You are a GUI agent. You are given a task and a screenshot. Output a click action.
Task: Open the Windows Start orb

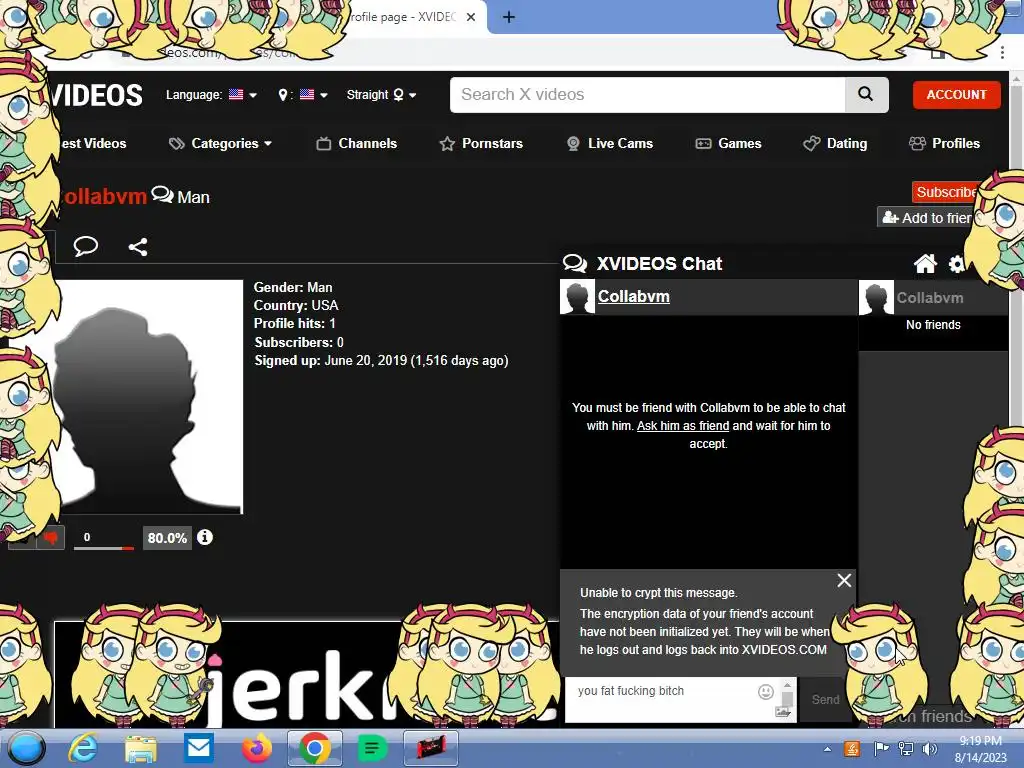click(x=26, y=748)
